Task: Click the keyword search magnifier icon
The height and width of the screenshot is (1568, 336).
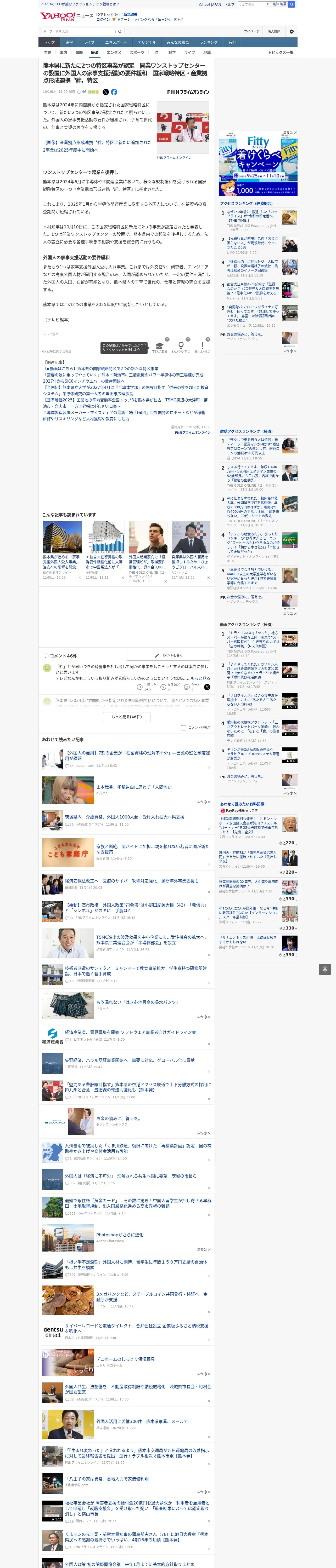Action: [x=120, y=32]
